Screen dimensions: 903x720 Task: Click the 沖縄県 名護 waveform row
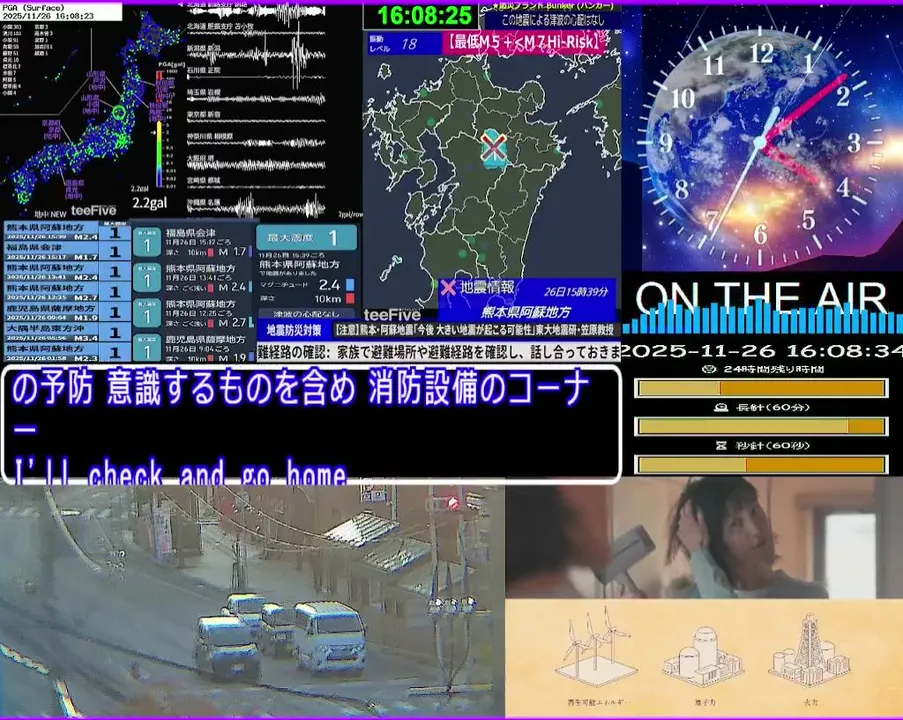point(256,207)
